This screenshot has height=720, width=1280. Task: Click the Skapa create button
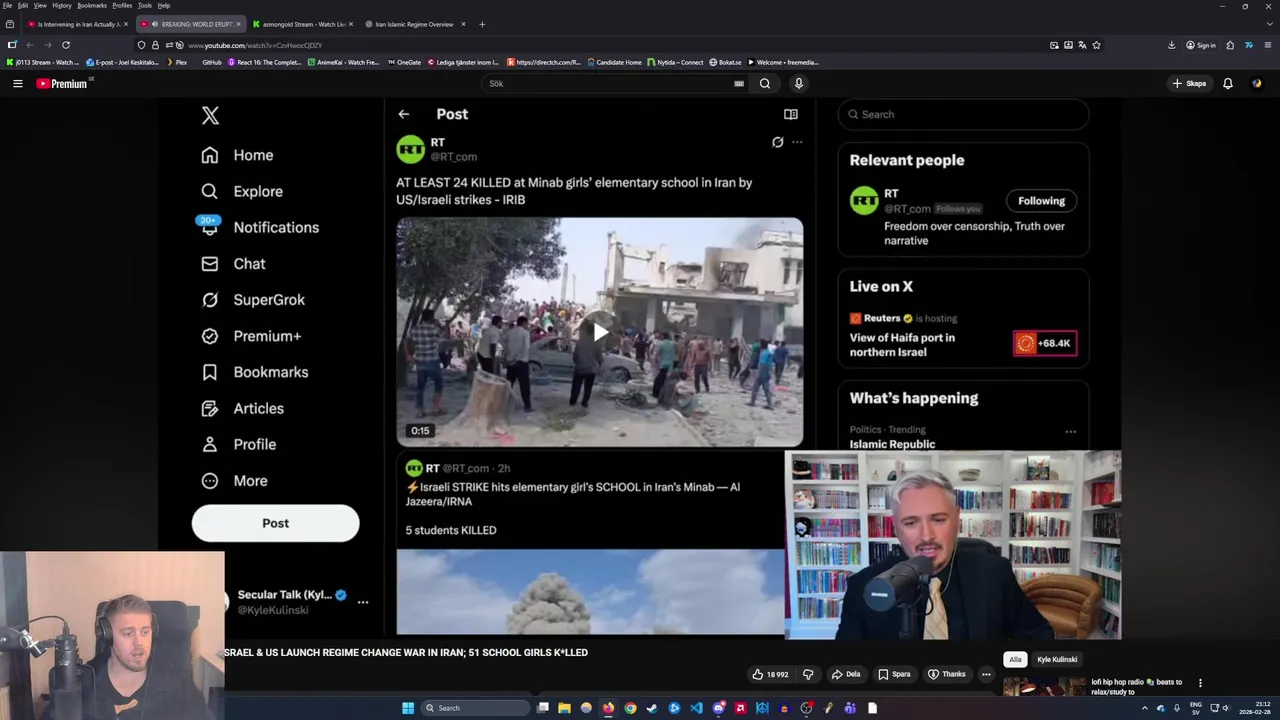[x=1189, y=84]
